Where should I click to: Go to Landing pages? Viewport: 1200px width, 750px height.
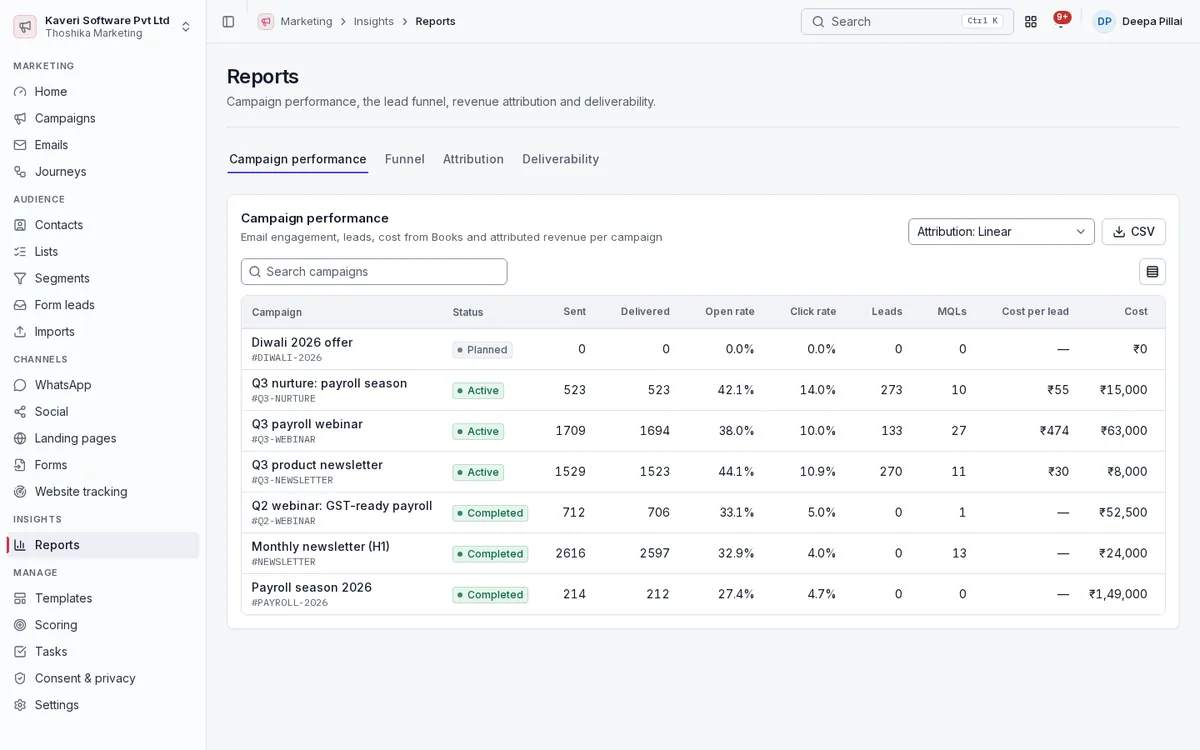(103, 438)
